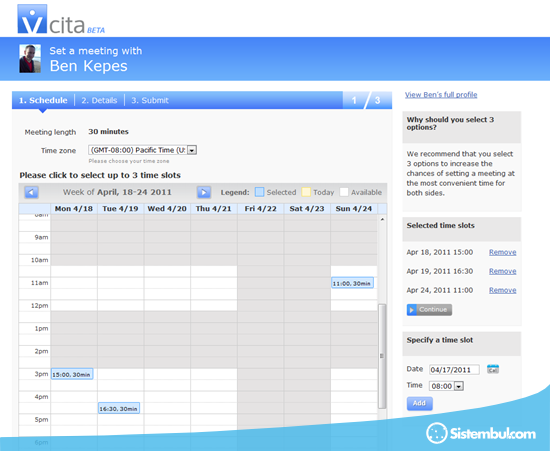Screen dimensions: 550x451
Task: Go to next week arrow
Action: tap(204, 192)
